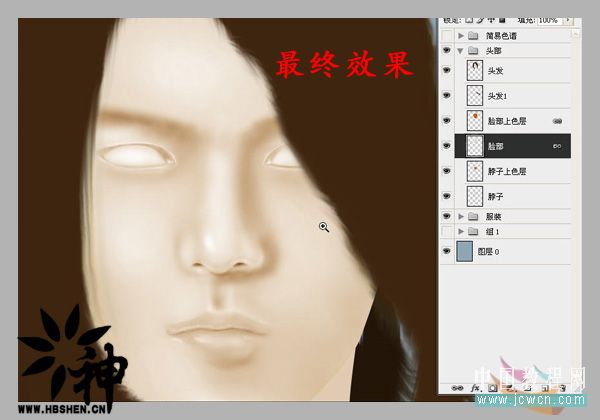Select the 脸部上色层 layer thumbnail
600x420 pixels.
pos(475,121)
